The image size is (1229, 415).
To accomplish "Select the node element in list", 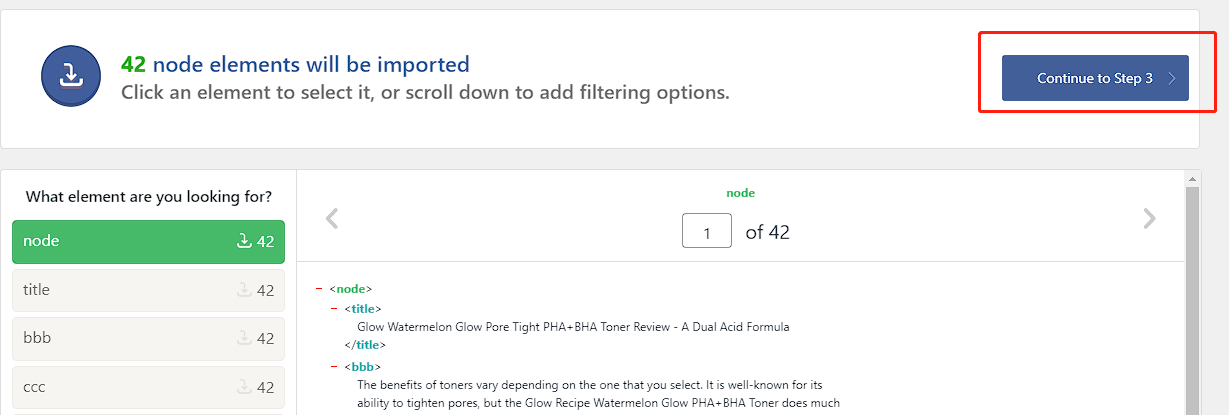I will [x=148, y=241].
